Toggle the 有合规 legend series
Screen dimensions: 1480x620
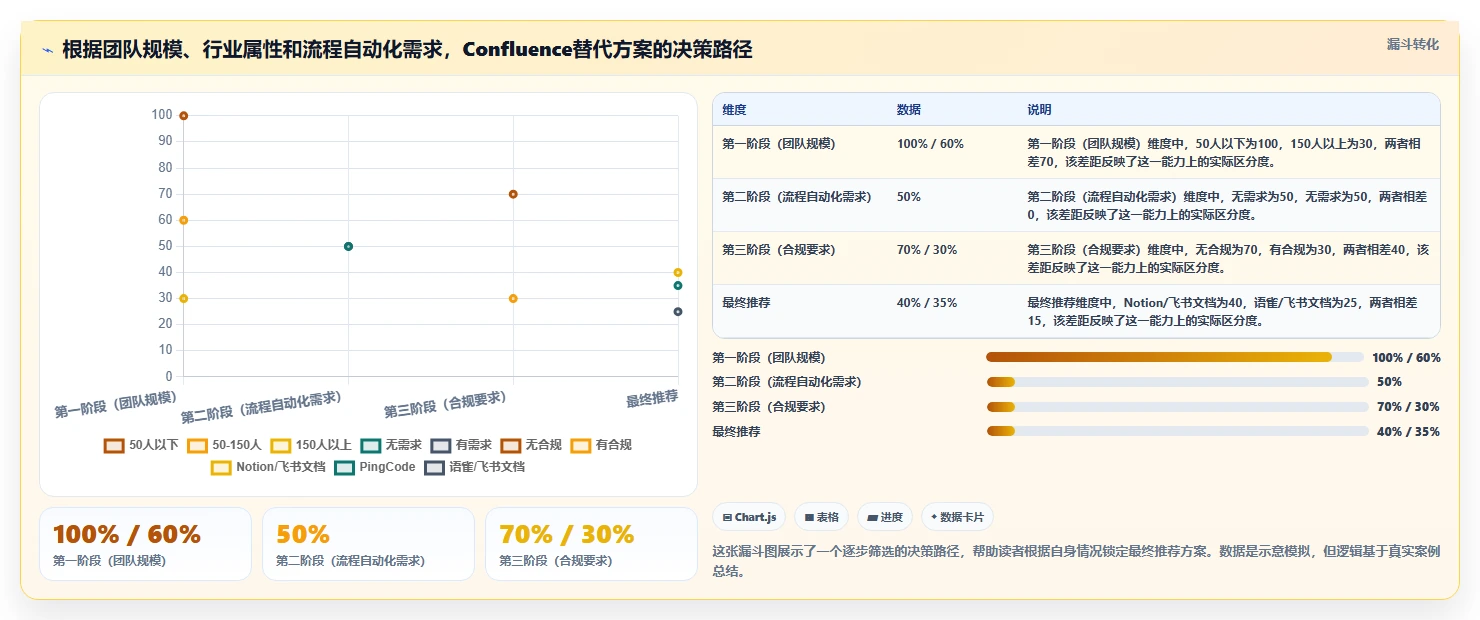(x=601, y=445)
